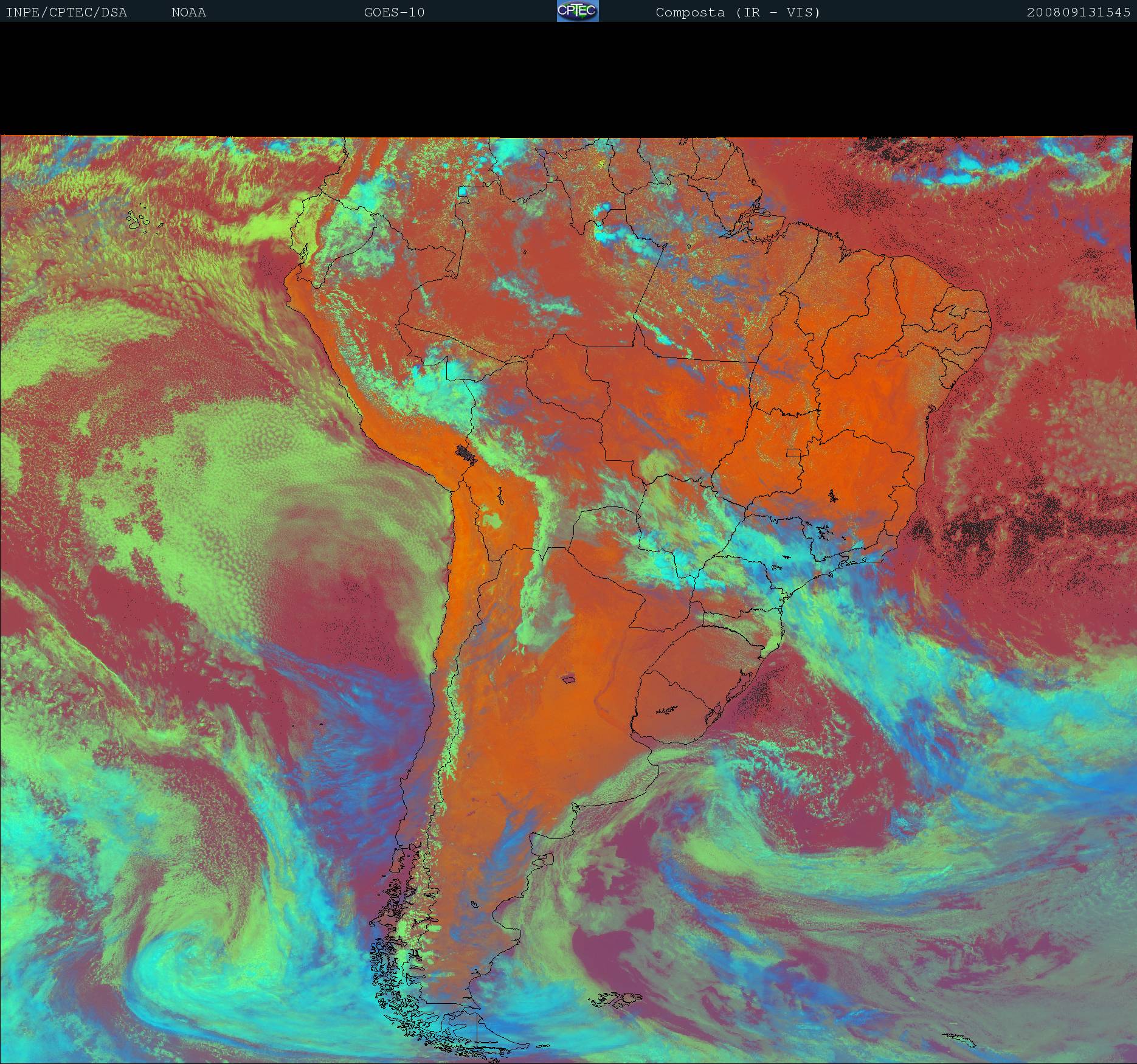Click the Composta (IR - VIS) title
Viewport: 1137px width, 1064px height.
738,13
